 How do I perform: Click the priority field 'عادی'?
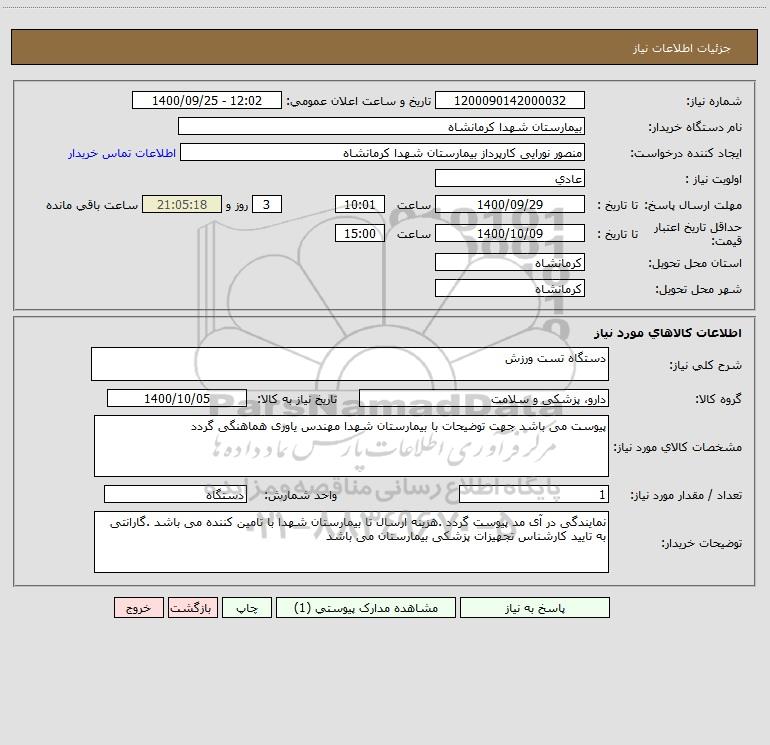coord(510,178)
